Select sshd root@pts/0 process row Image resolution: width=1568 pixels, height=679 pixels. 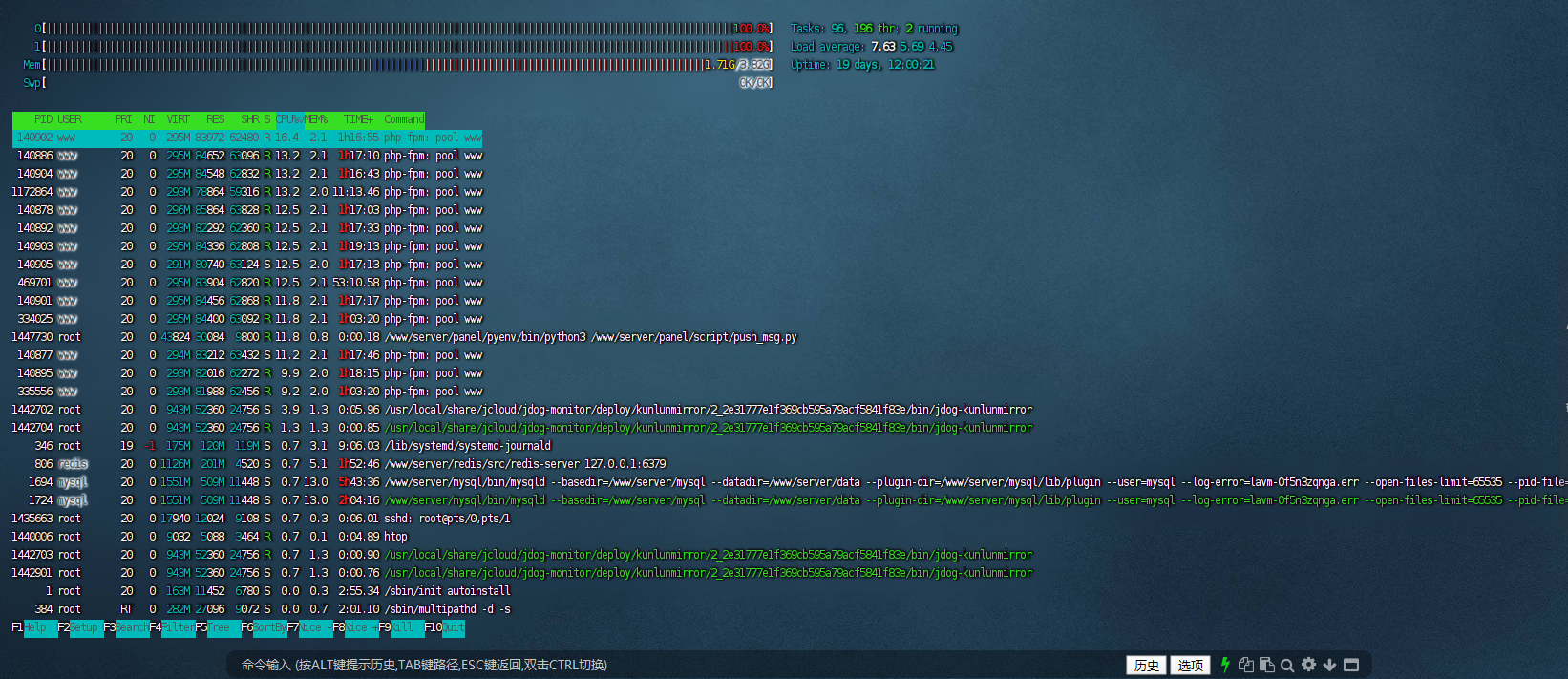pos(262,519)
